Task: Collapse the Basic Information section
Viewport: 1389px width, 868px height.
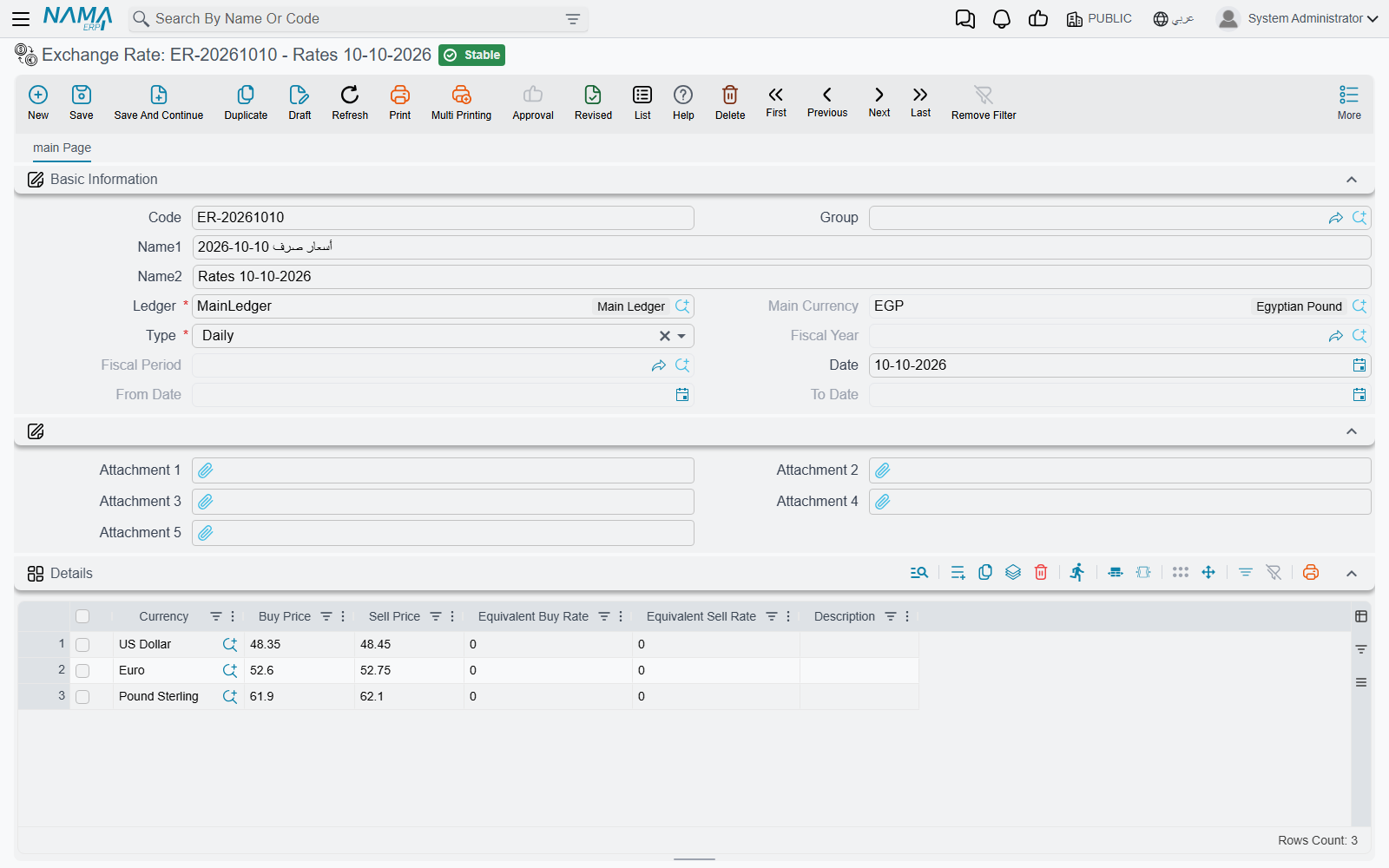Action: pos(1352,180)
